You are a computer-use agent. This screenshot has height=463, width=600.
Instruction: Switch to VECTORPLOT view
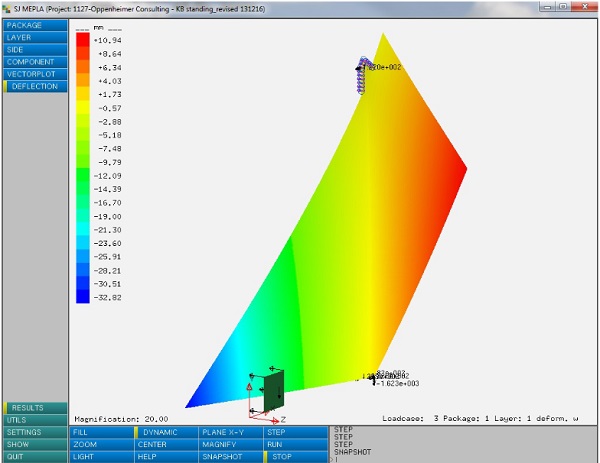point(35,74)
